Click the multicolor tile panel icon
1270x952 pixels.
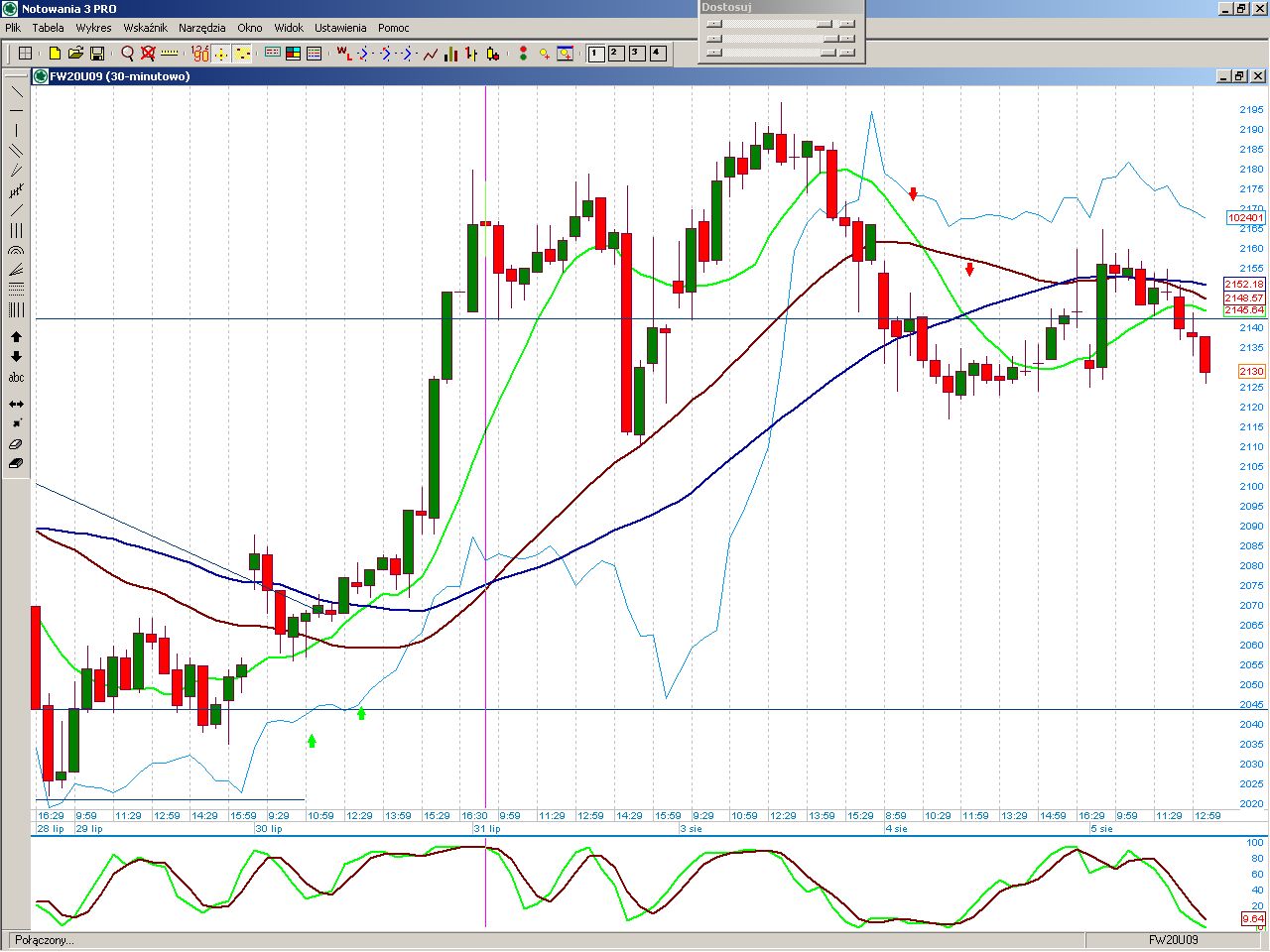[x=294, y=54]
